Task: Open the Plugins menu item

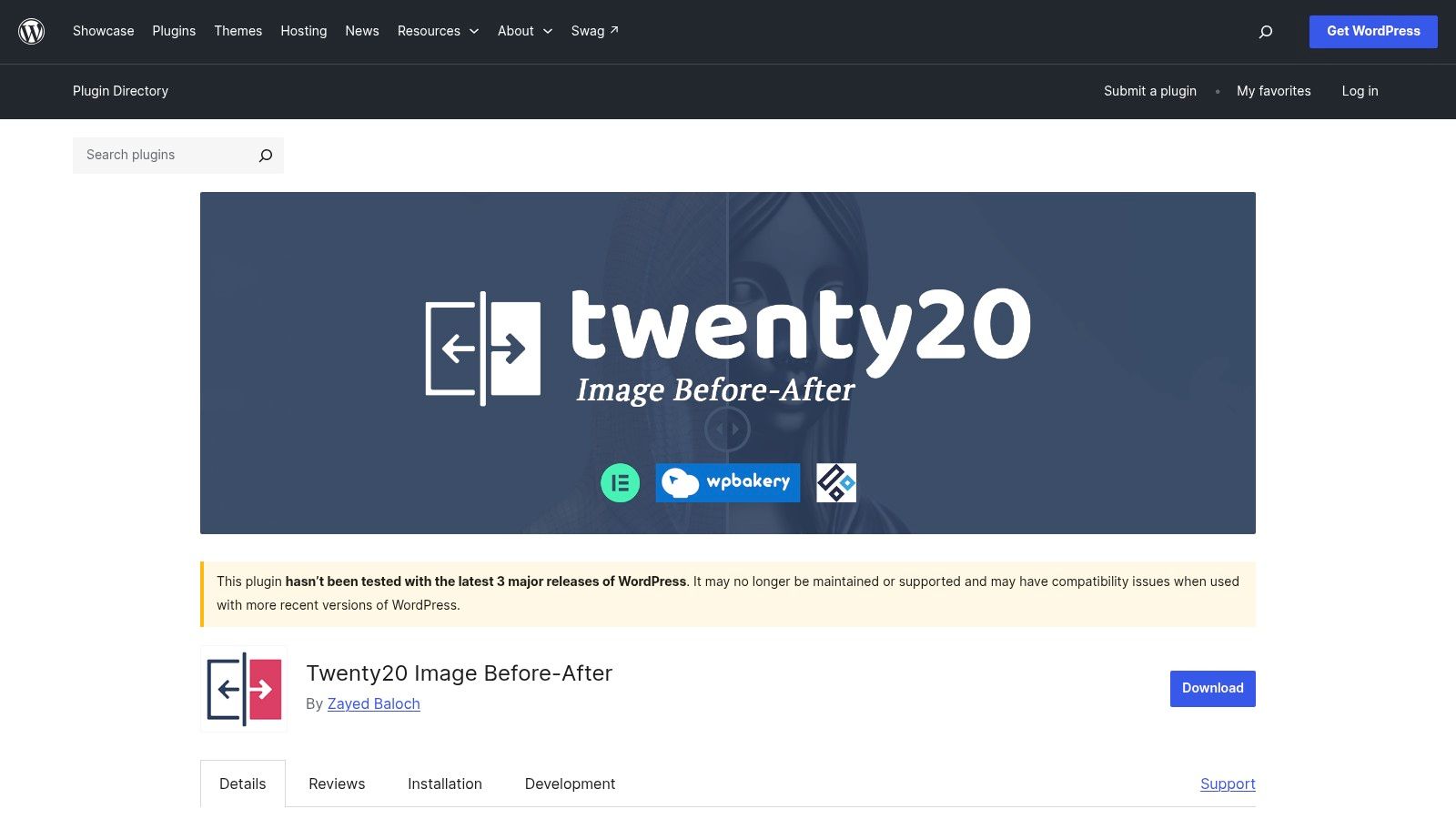Action: [x=174, y=31]
